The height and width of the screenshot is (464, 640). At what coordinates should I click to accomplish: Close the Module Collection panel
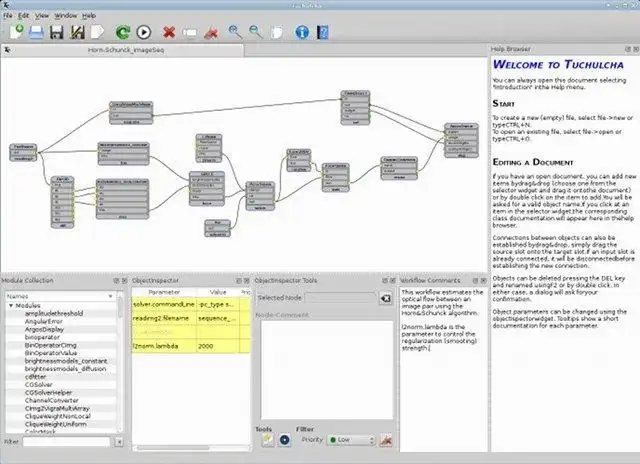(124, 281)
